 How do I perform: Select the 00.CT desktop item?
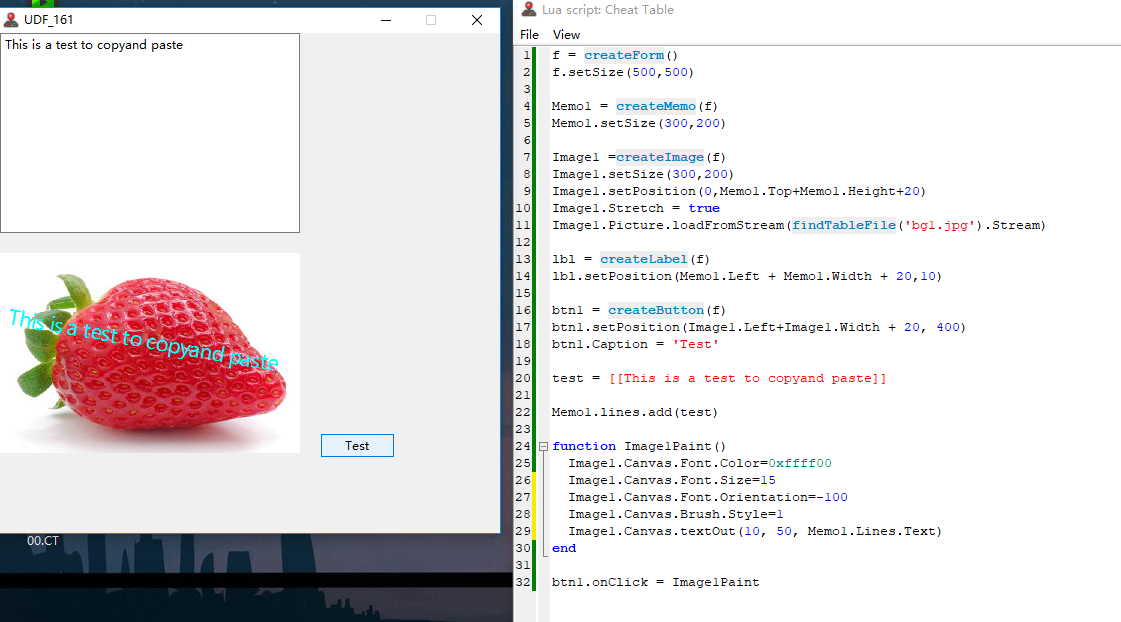click(43, 541)
